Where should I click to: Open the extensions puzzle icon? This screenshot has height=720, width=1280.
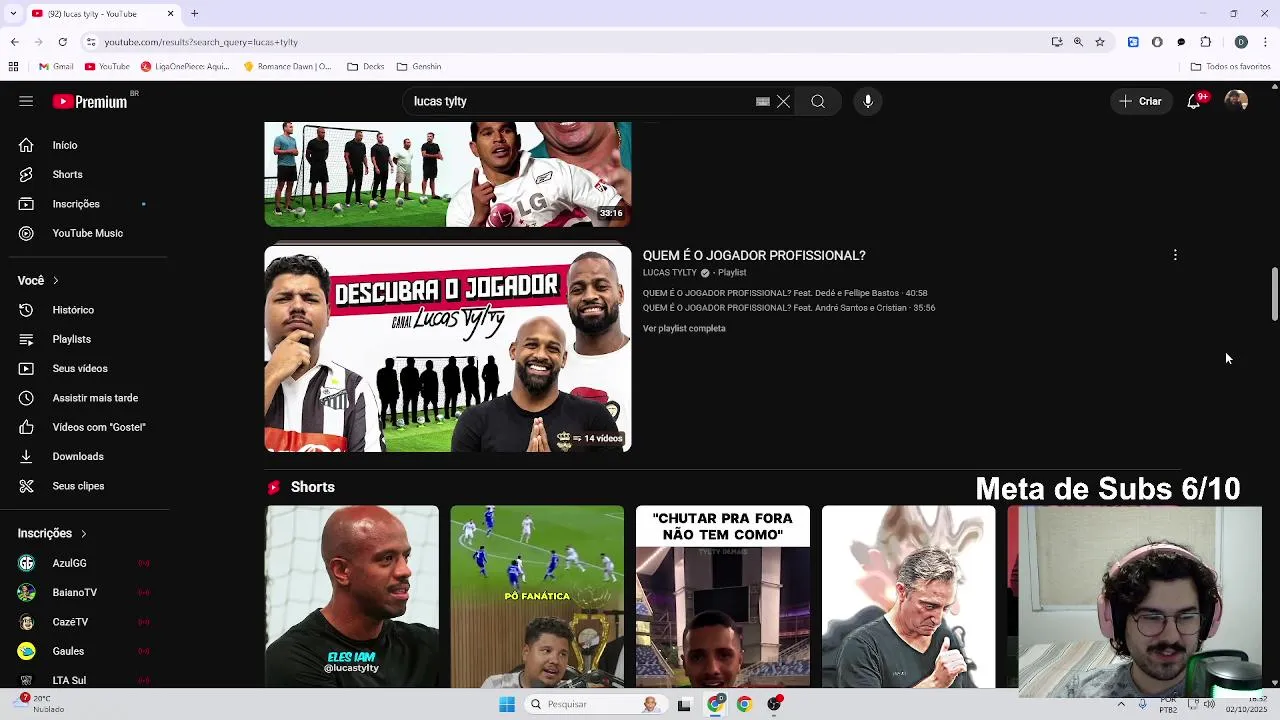[x=1205, y=42]
